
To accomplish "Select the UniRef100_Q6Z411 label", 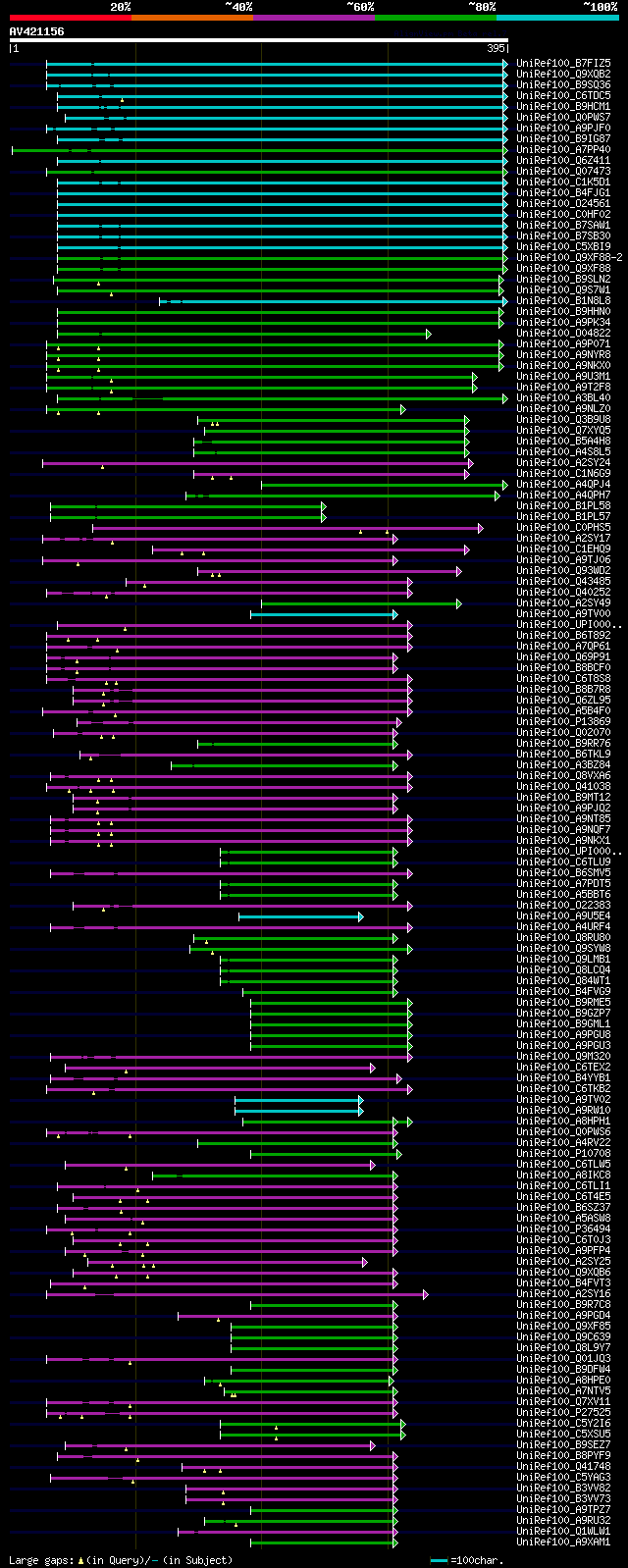I will pyautogui.click(x=563, y=160).
